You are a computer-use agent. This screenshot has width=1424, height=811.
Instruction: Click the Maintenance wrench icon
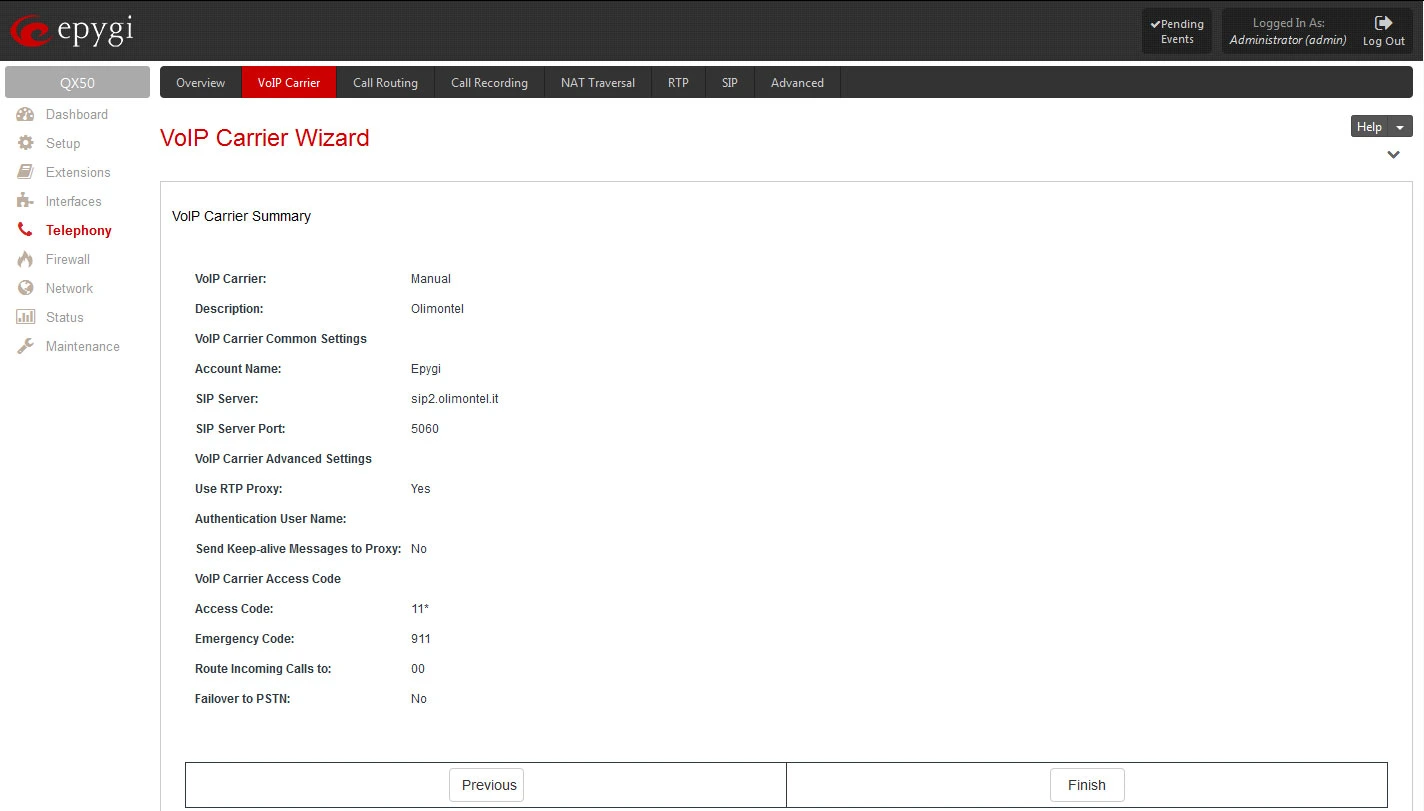point(26,346)
